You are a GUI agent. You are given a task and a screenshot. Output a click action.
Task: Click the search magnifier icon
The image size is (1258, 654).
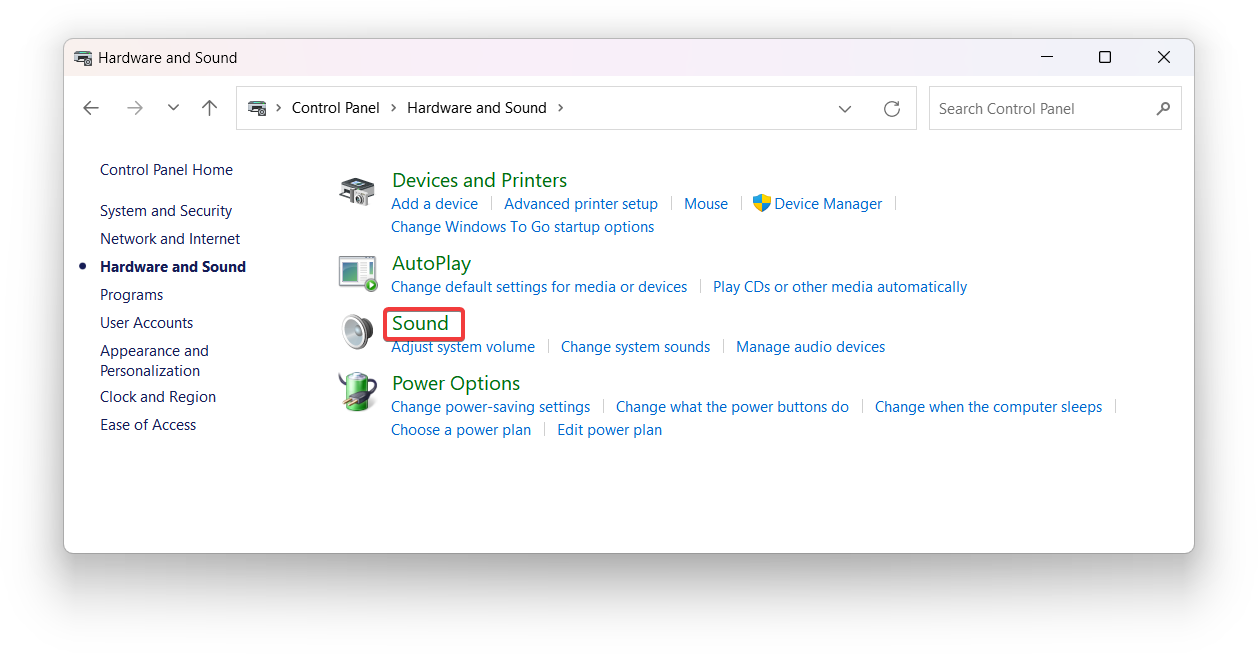point(1163,108)
